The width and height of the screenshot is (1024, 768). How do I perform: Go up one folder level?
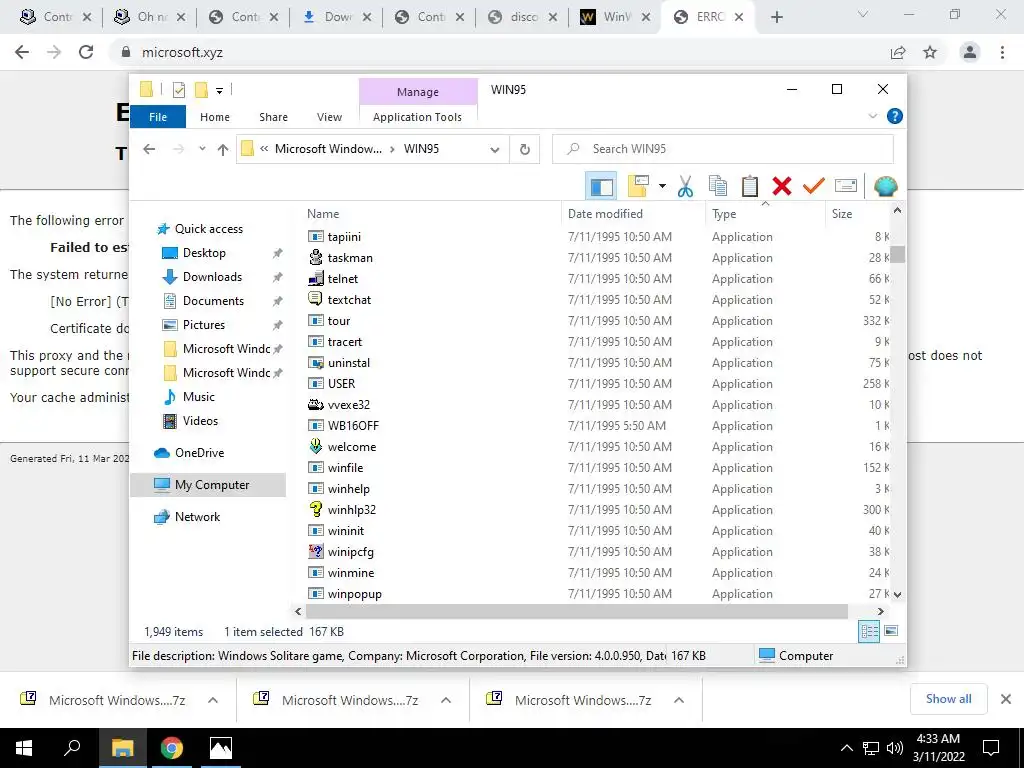(x=223, y=150)
